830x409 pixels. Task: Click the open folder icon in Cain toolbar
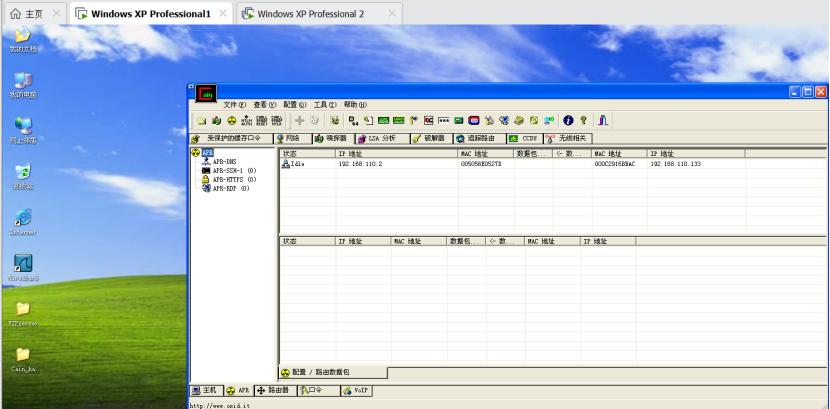(x=202, y=121)
